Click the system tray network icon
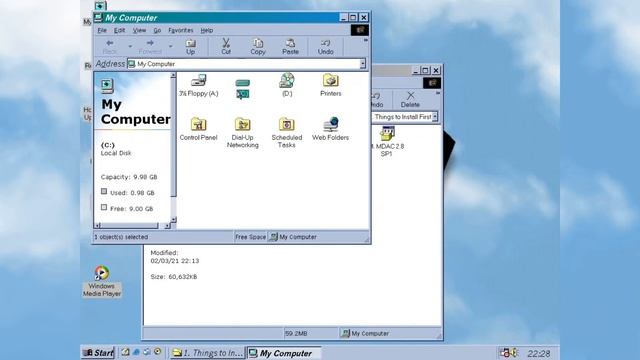This screenshot has width=640, height=360. pos(504,353)
